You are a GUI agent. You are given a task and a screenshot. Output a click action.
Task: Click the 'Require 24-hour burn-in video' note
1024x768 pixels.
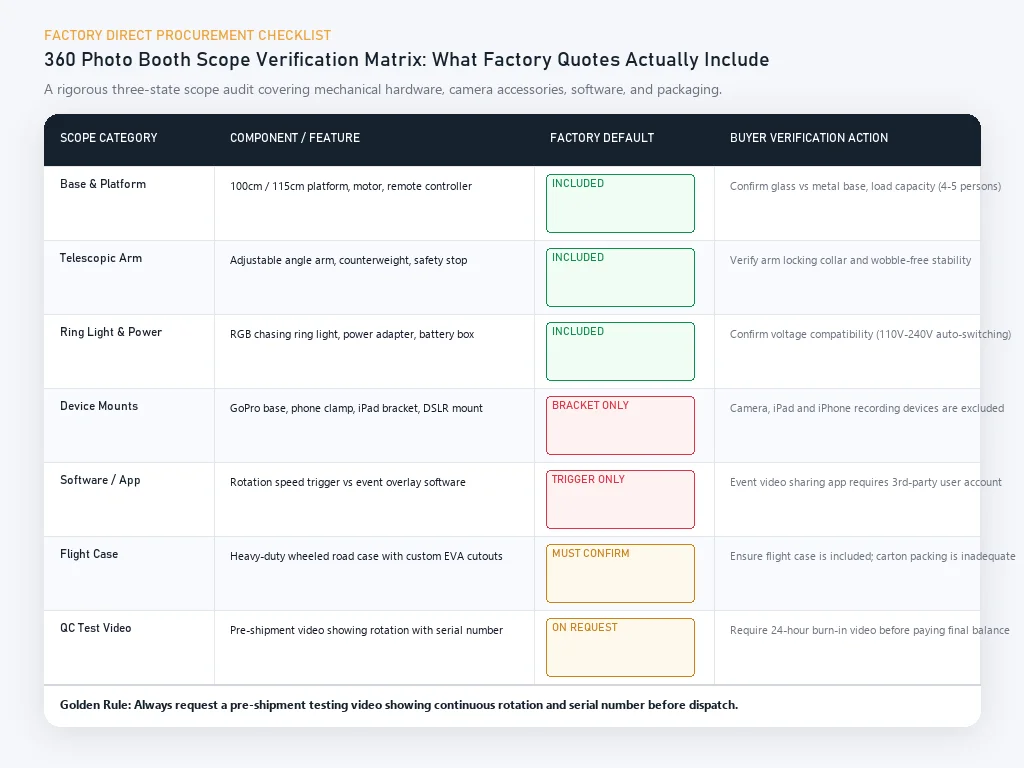(870, 630)
